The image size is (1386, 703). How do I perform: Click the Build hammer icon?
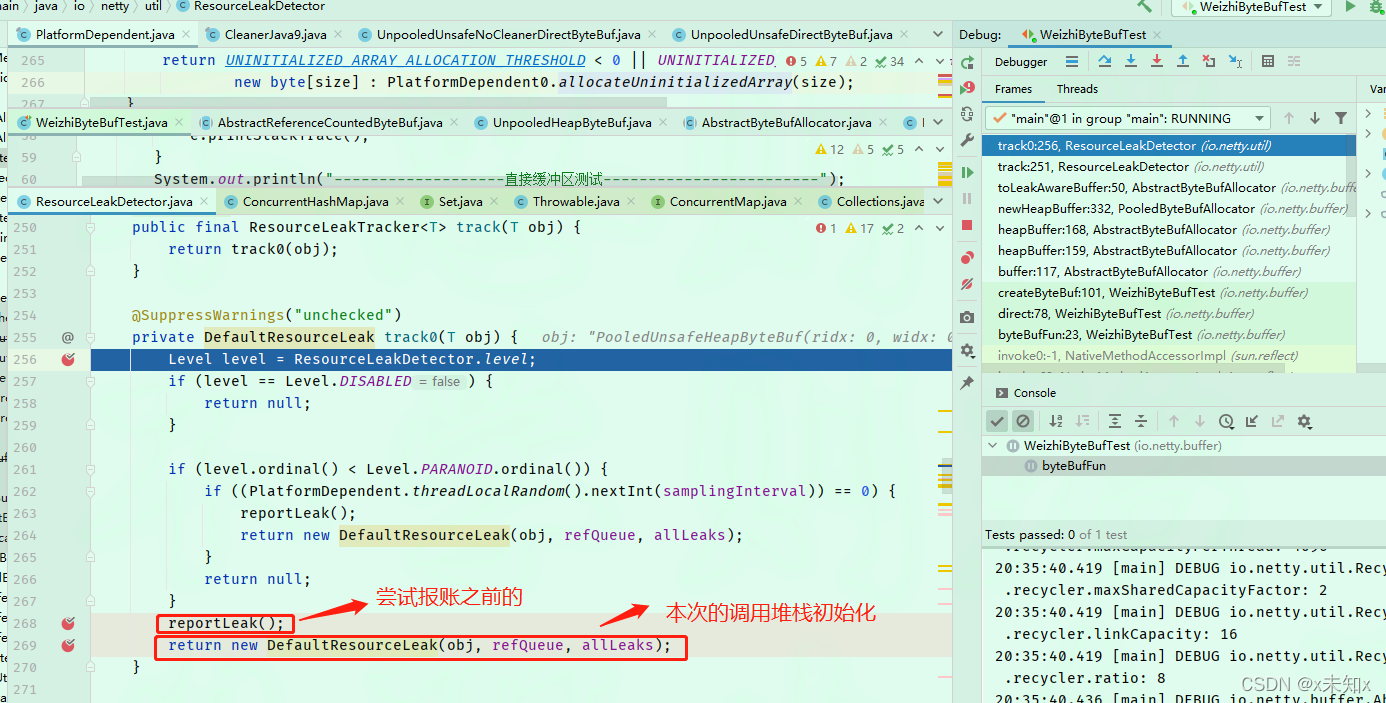coord(1145,6)
